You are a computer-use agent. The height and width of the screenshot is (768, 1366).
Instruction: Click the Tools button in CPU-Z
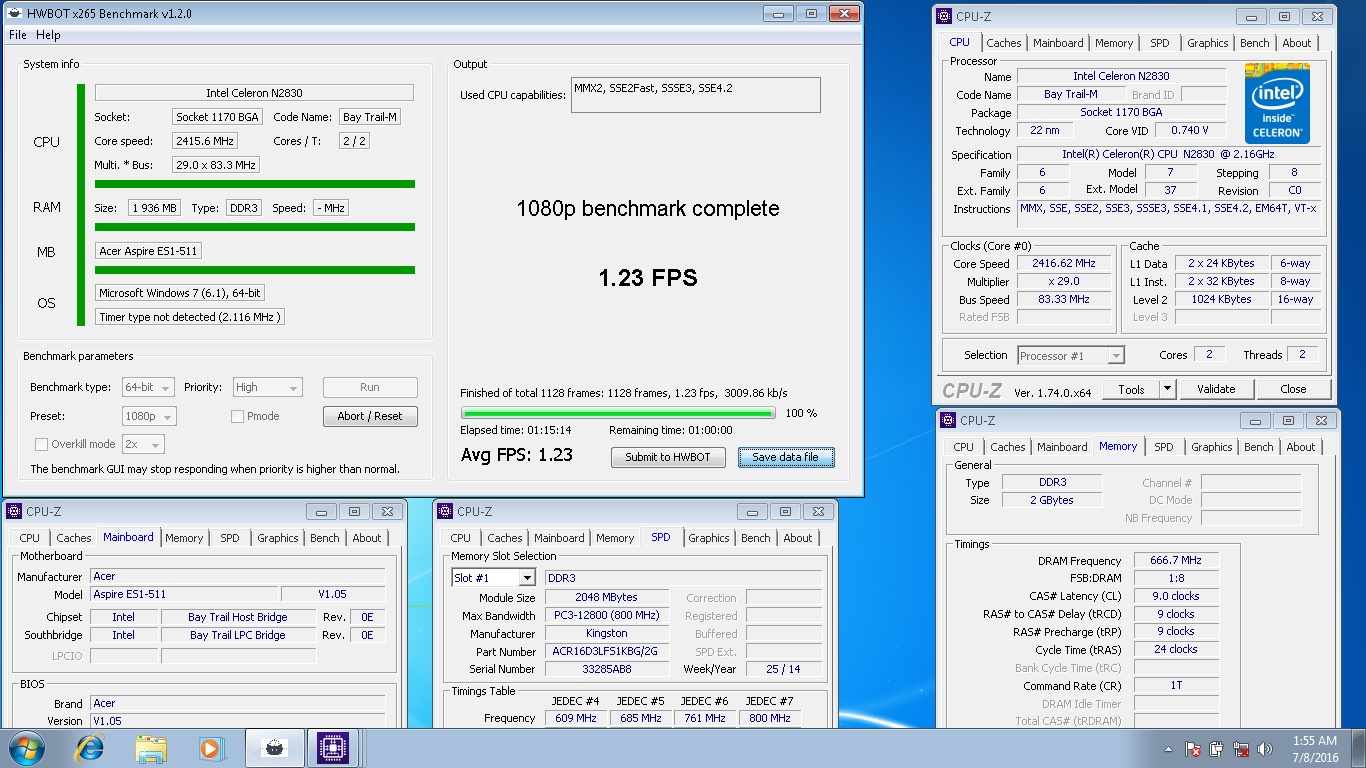point(1131,389)
